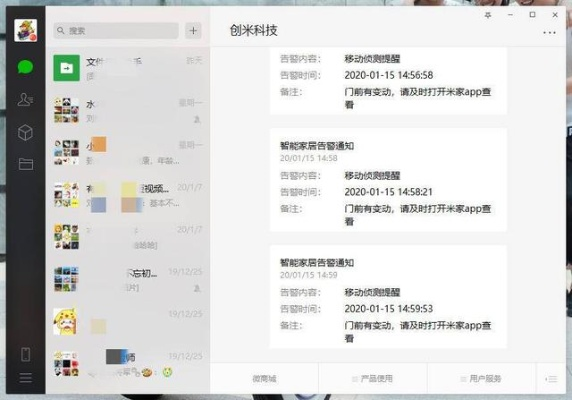572x400 pixels.
Task: Click the mute bell icon on 水 chat
Action: 197,120
